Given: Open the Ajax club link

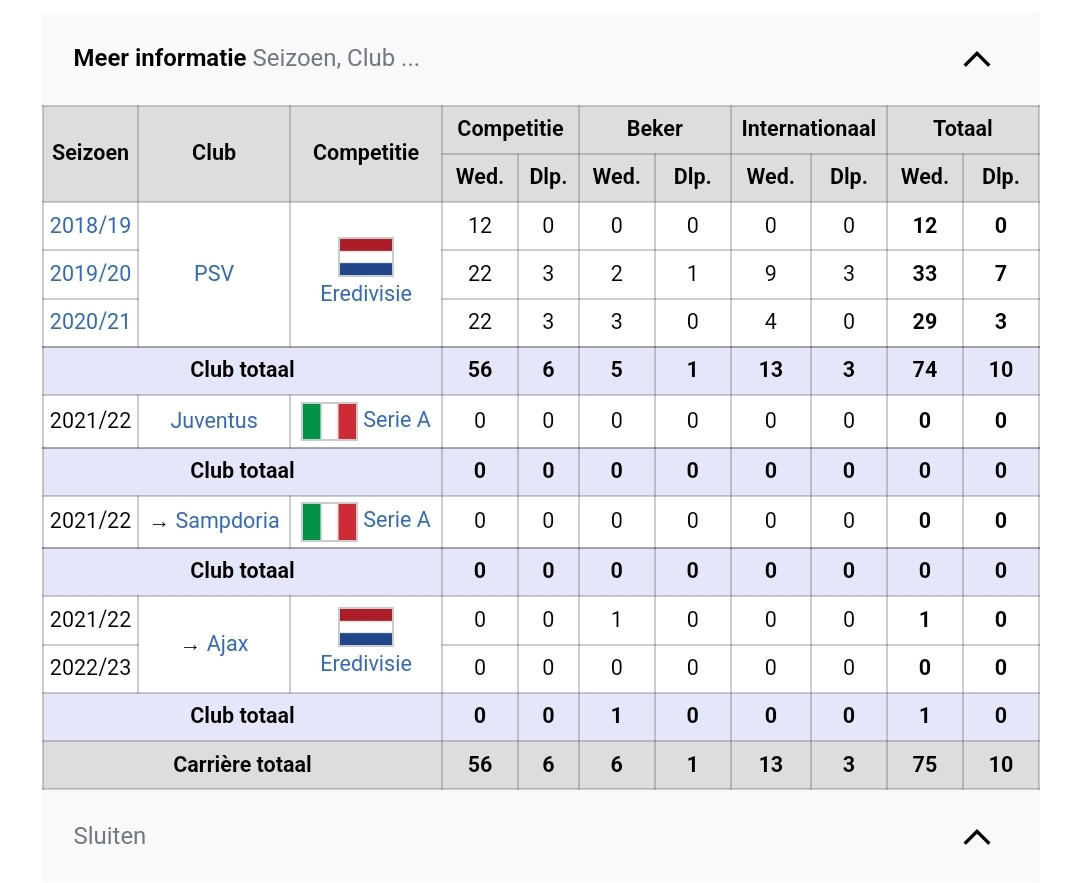Looking at the screenshot, I should coord(227,644).
